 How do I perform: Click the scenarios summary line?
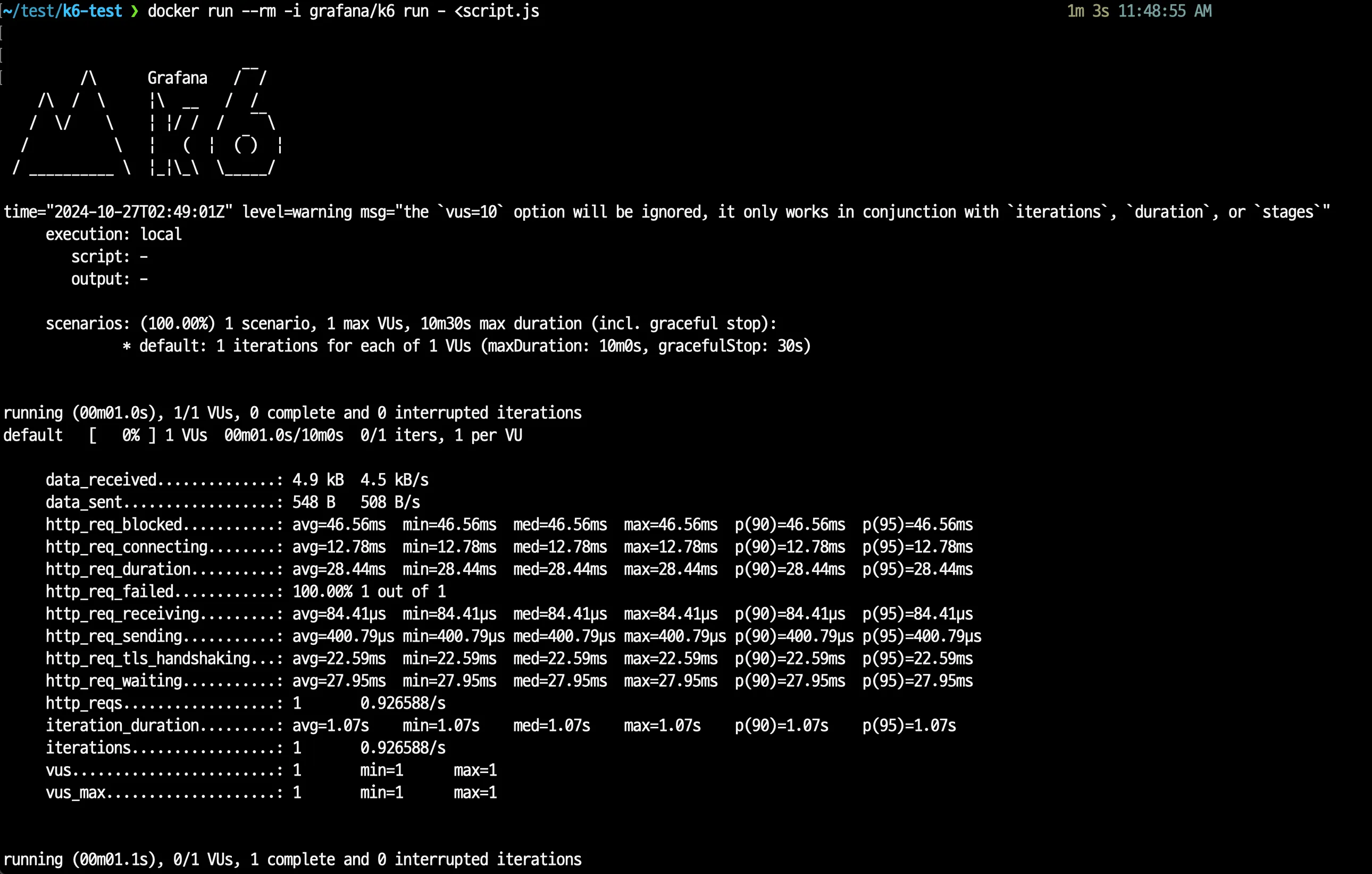(x=410, y=324)
